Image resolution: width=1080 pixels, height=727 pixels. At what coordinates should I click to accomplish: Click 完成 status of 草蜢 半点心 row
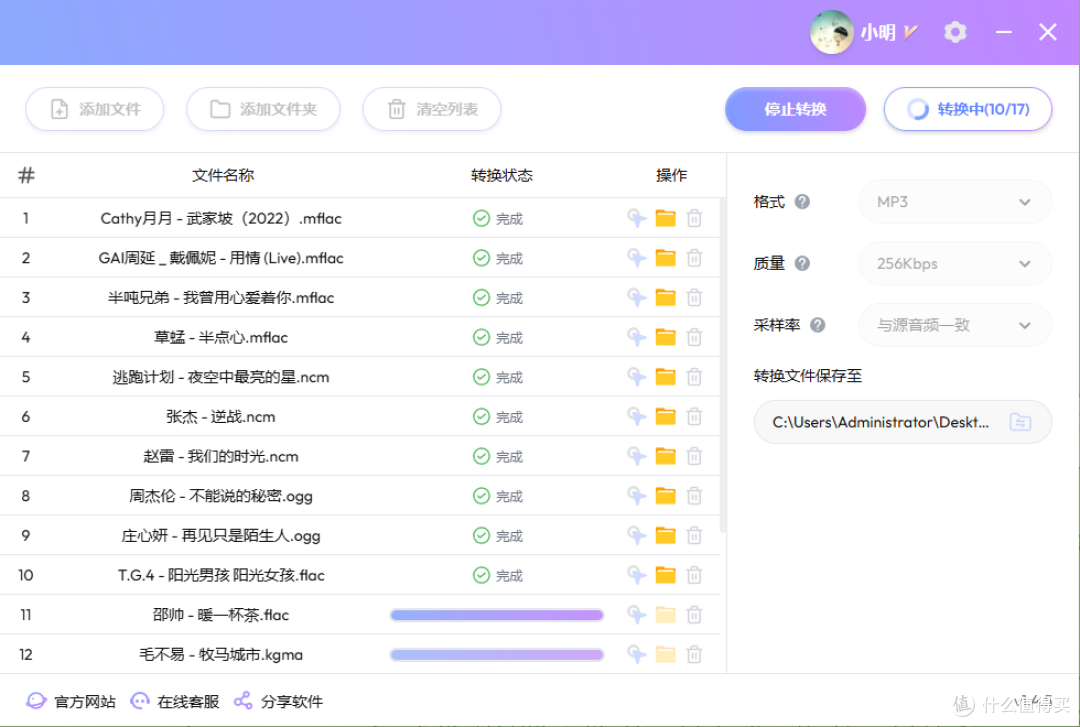(498, 338)
